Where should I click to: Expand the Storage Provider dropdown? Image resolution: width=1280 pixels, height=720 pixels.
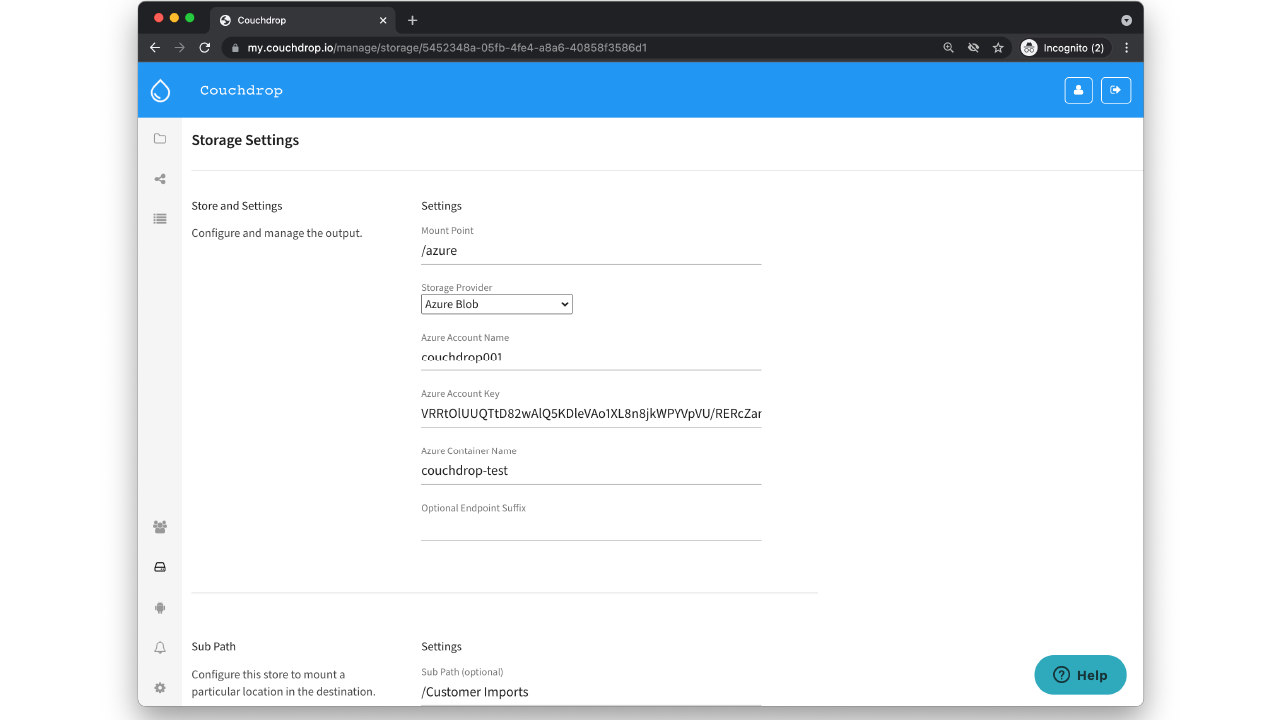point(496,304)
